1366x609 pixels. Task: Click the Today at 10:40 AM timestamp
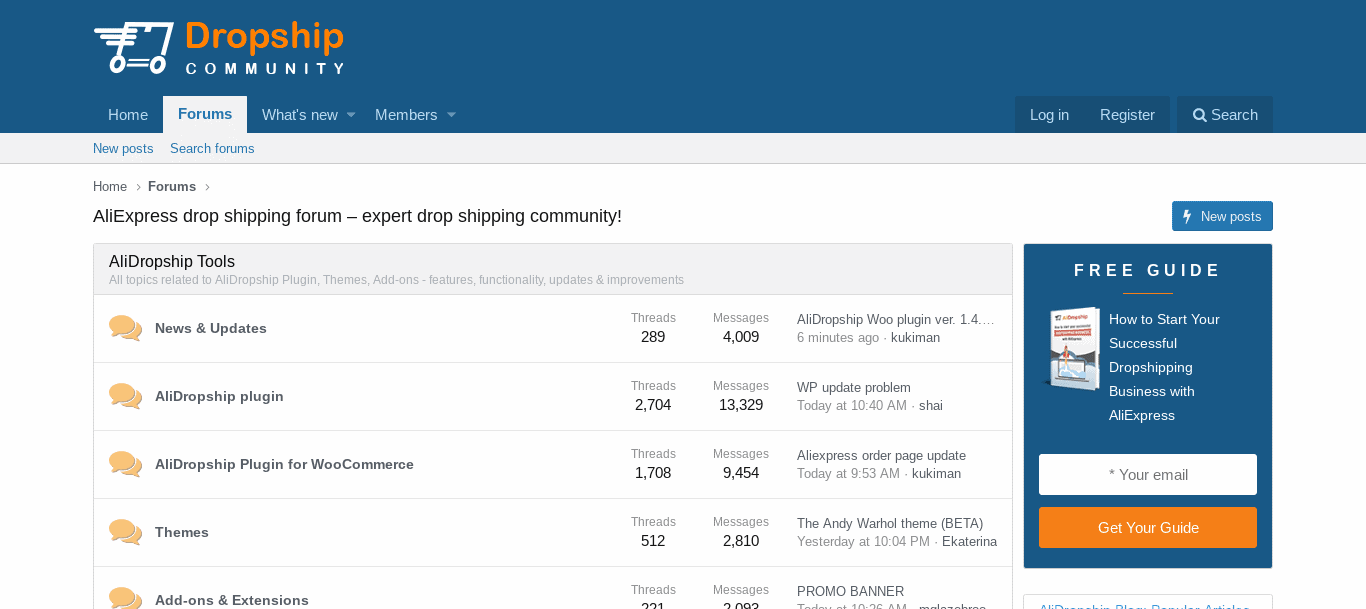tap(852, 405)
